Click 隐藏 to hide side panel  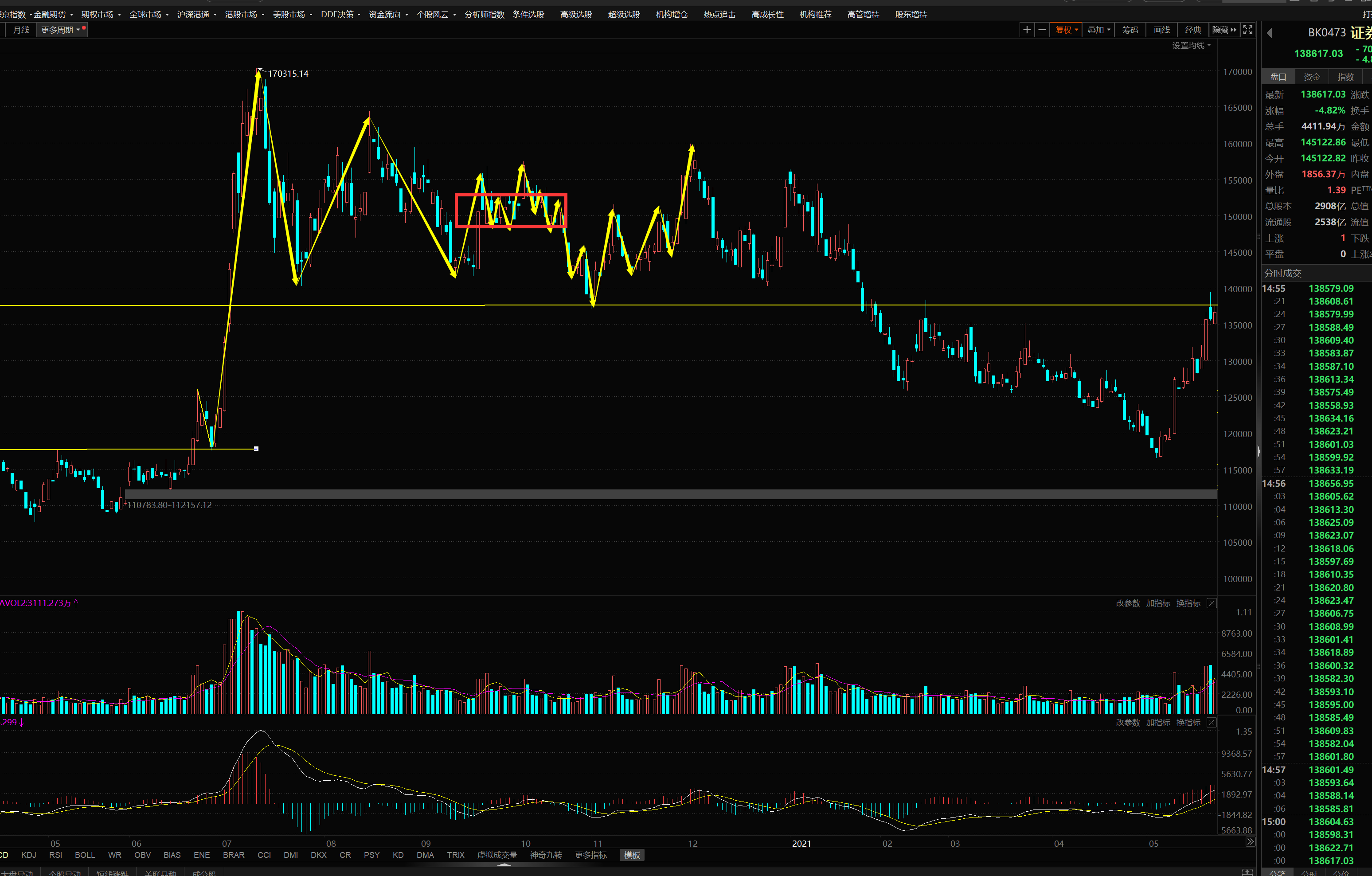click(x=1224, y=30)
